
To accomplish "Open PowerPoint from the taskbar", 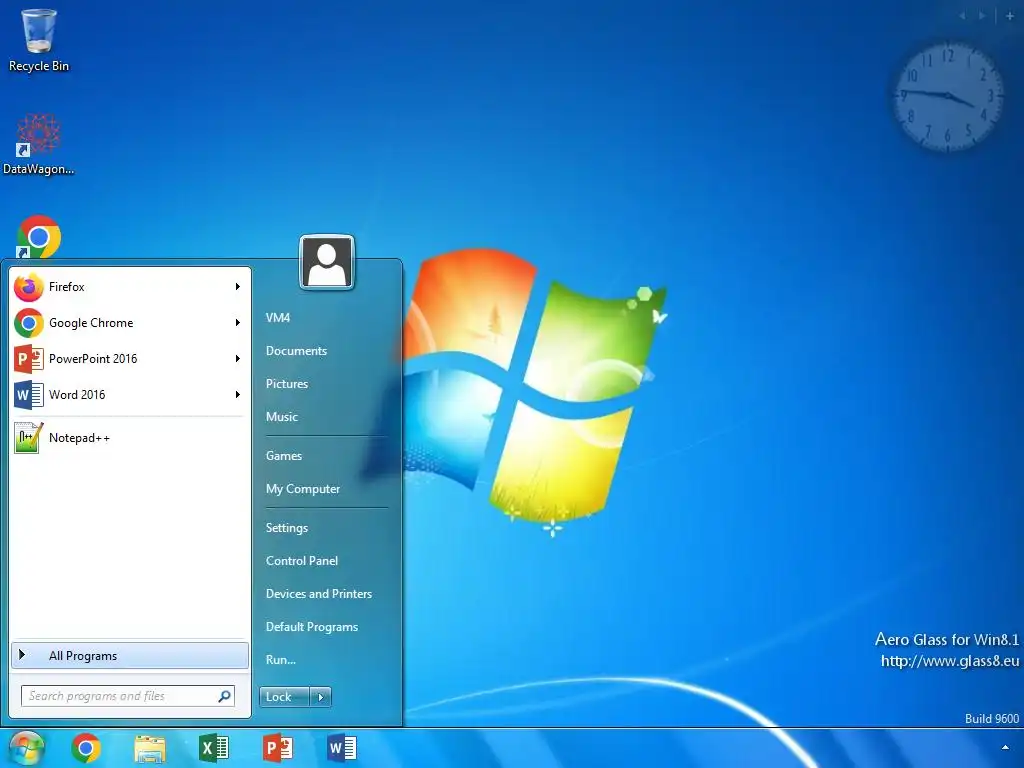I will [x=278, y=748].
